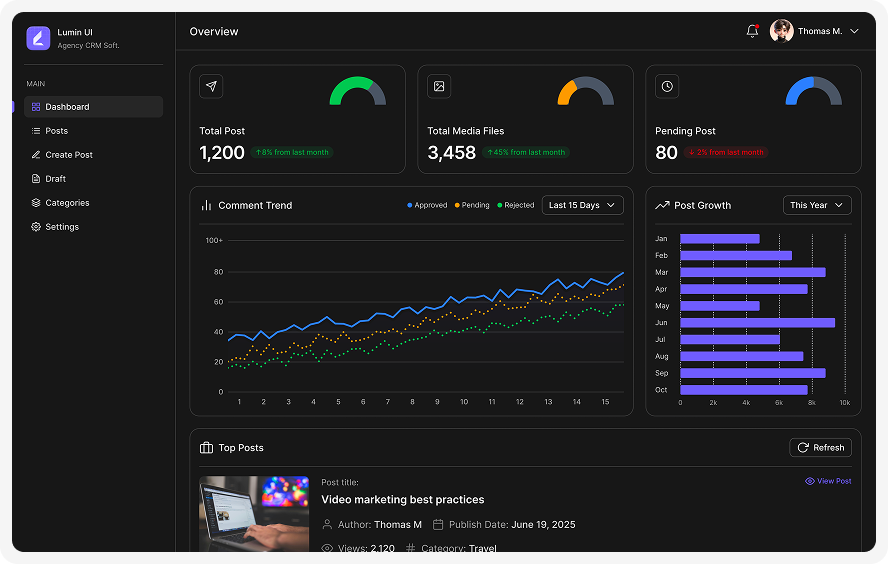Viewport: 888px width, 564px height.
Task: Open Create Post in the sidebar
Action: (x=68, y=155)
